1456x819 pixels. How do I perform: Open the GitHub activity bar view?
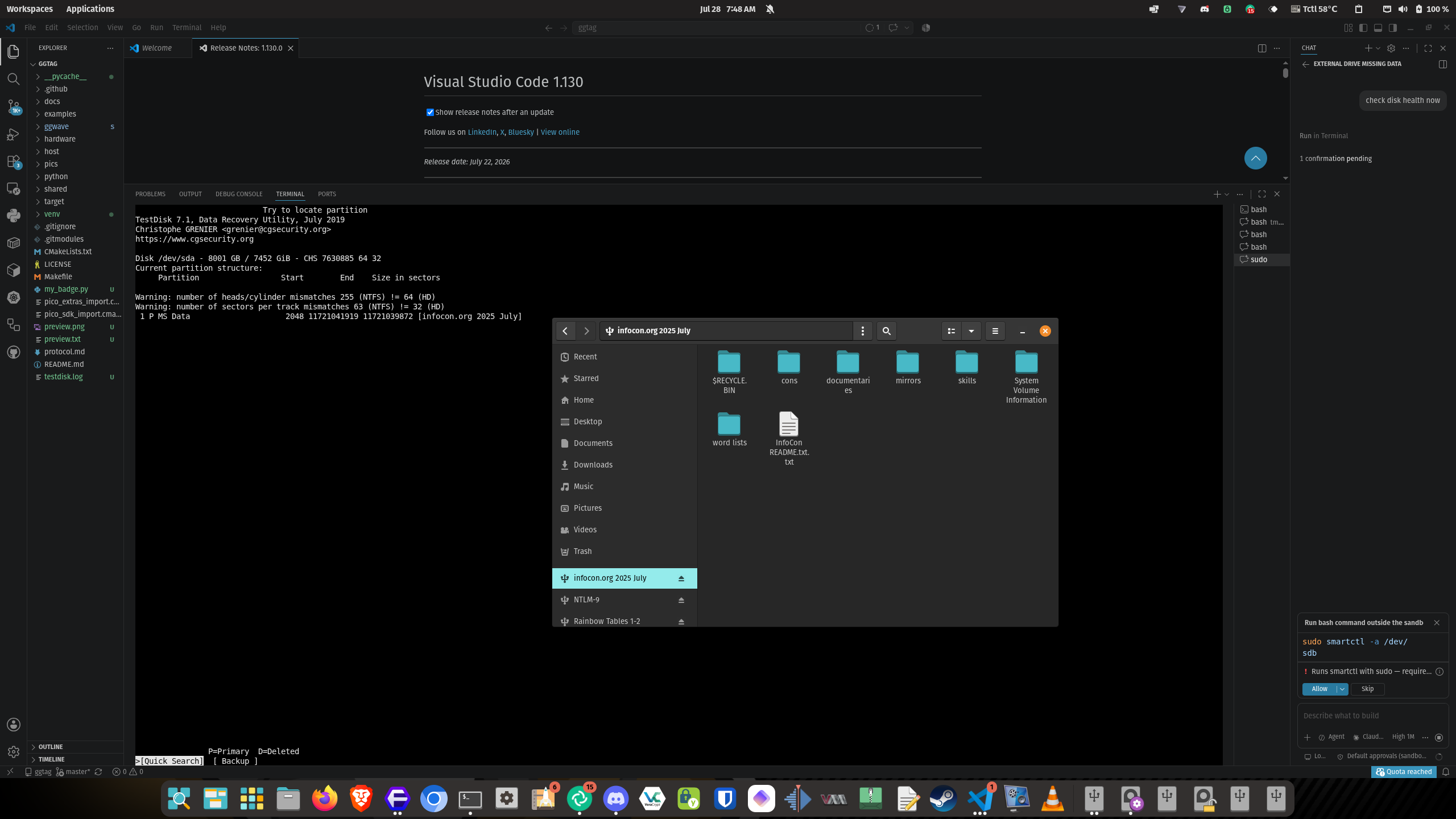coord(14,353)
